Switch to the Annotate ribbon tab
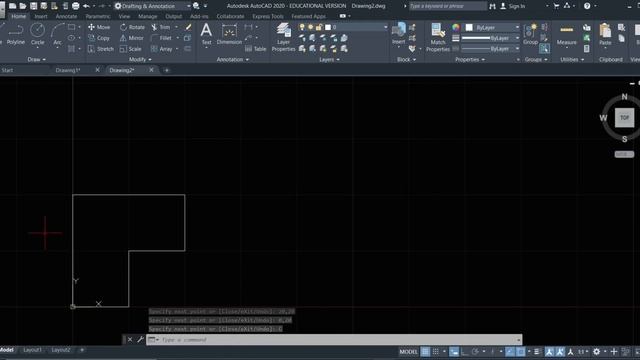 [66, 16]
